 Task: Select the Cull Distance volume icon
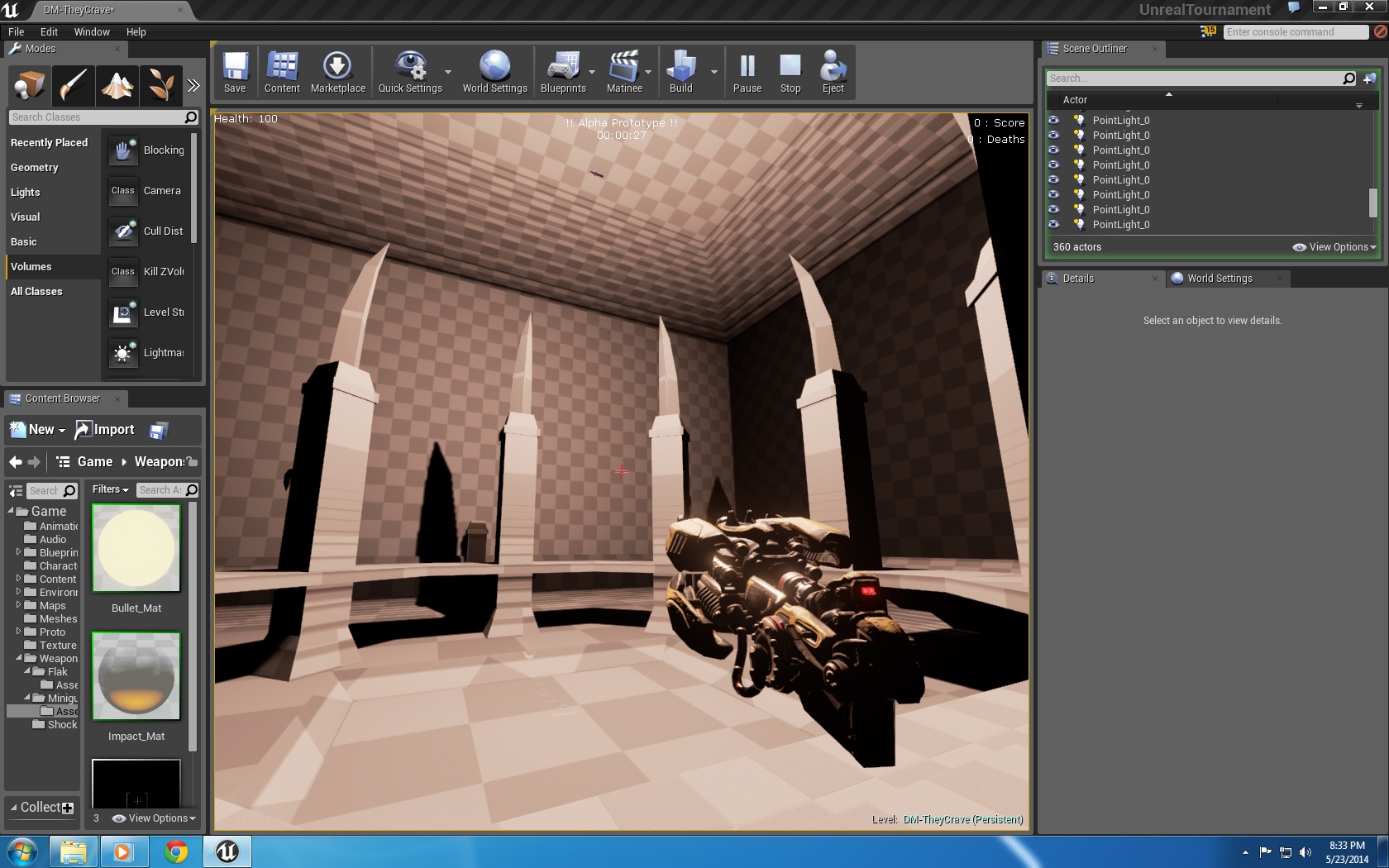click(123, 231)
